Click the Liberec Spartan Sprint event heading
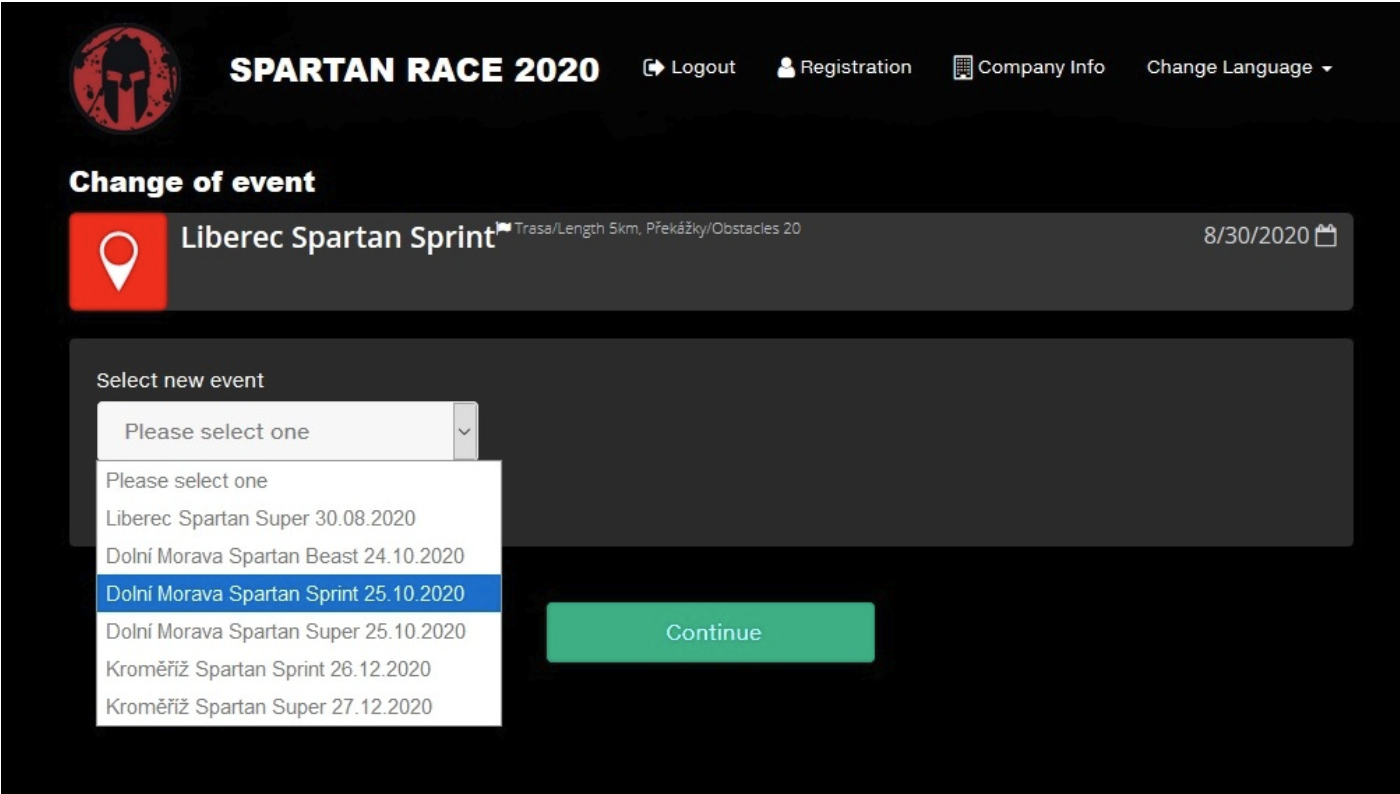 (x=338, y=238)
